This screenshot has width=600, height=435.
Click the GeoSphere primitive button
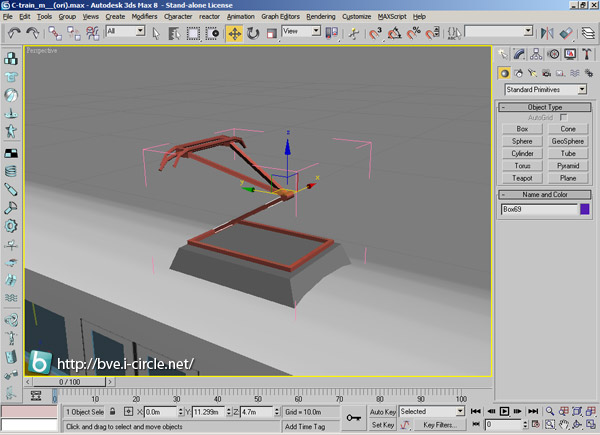(x=567, y=141)
